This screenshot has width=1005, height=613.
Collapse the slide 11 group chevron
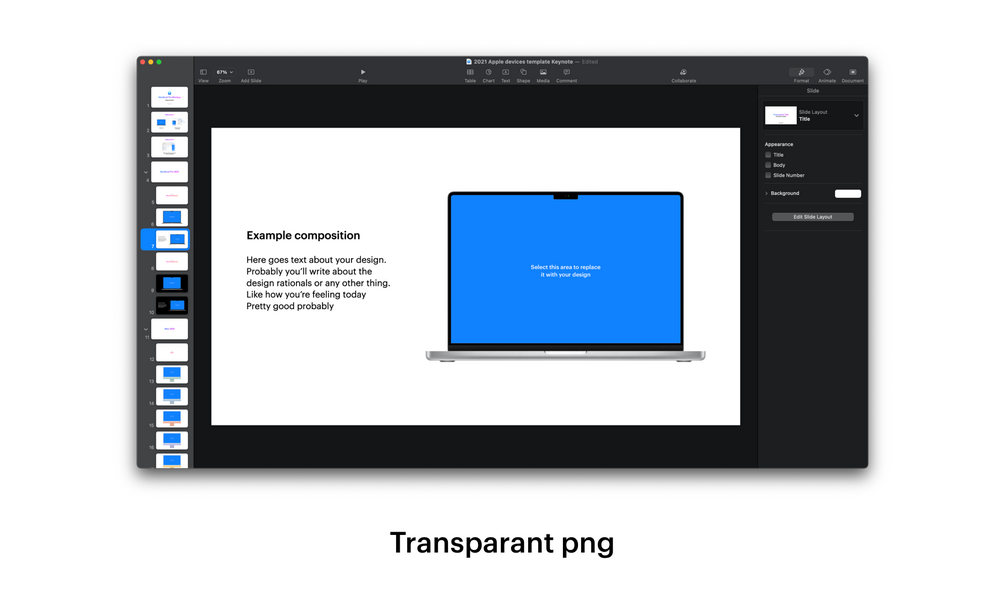pyautogui.click(x=145, y=329)
